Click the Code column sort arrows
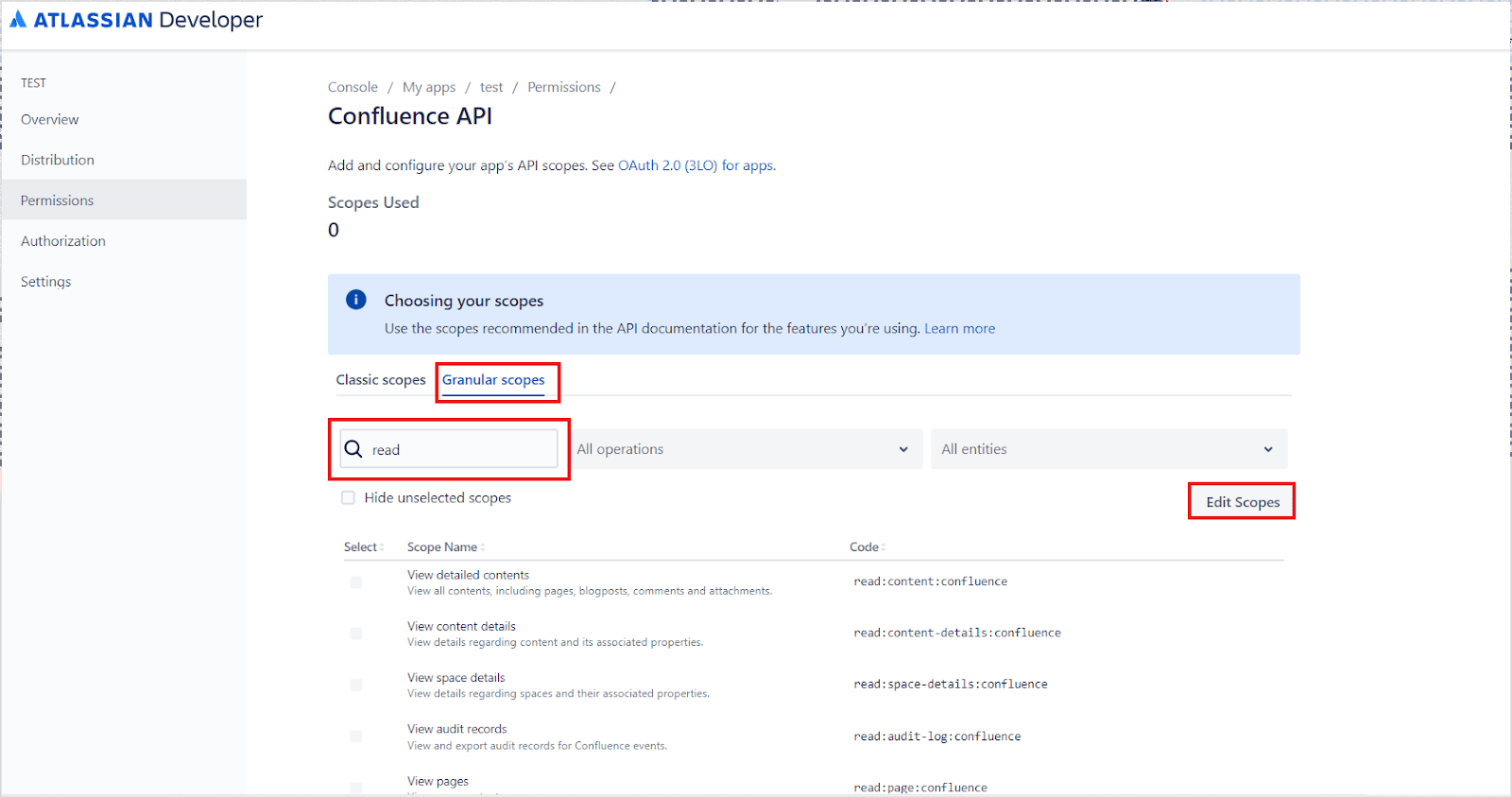 pyautogui.click(x=883, y=547)
